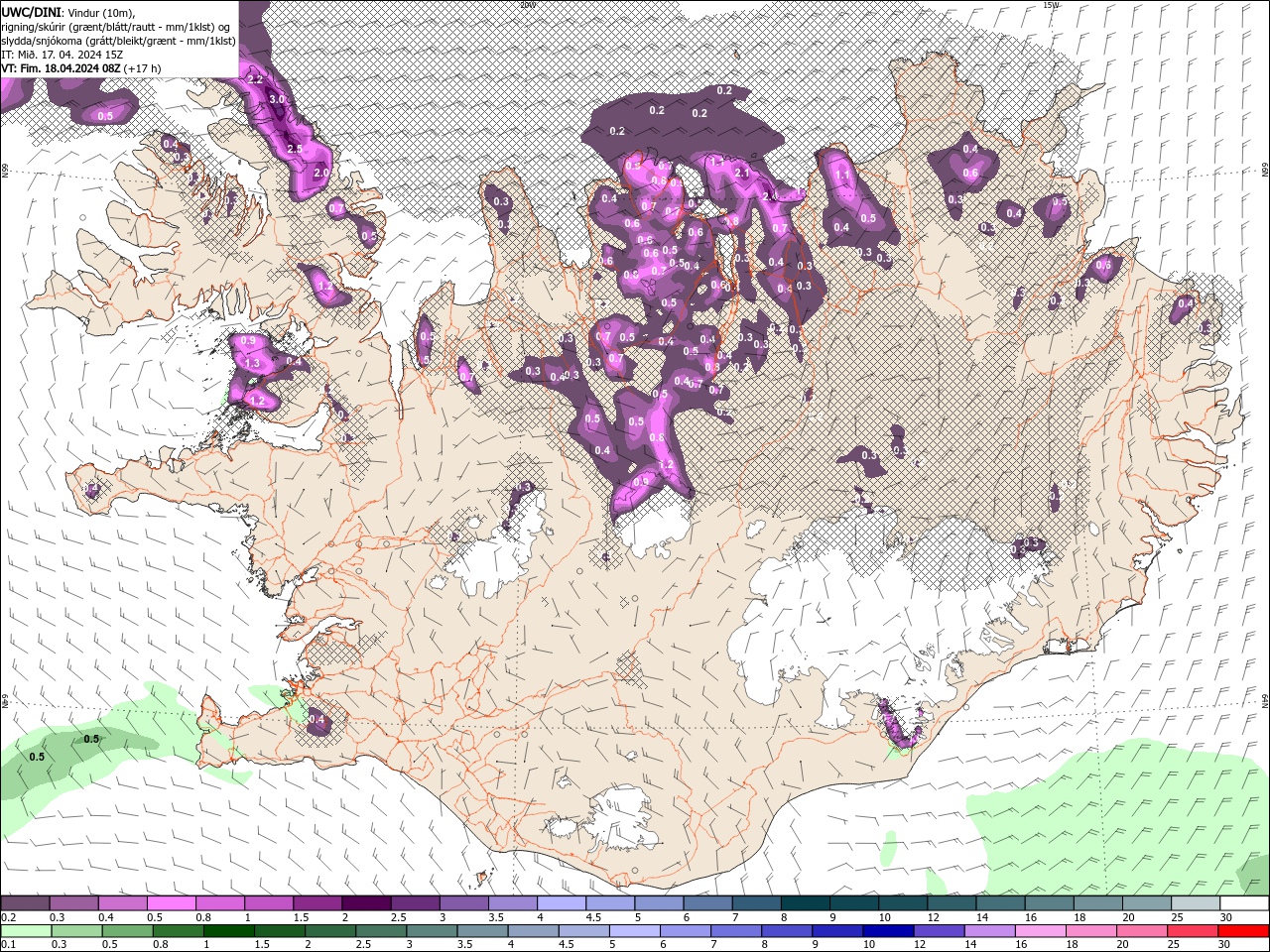Select the 'rigning/skúrir' legend description line
This screenshot has width=1270, height=952.
tap(117, 26)
